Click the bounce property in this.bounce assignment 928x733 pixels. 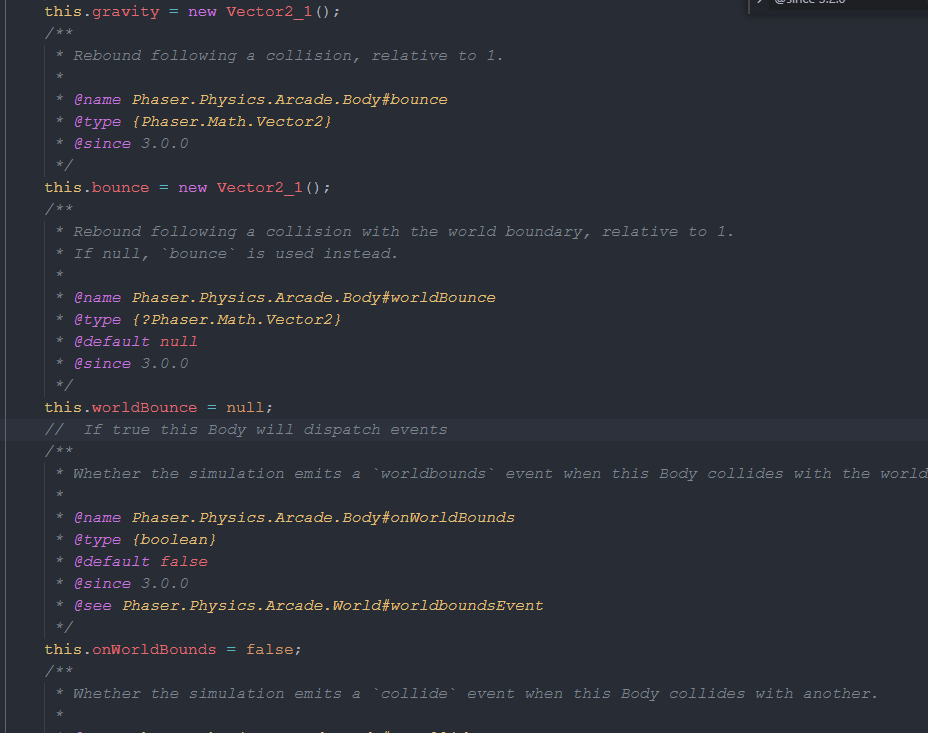[x=121, y=188]
